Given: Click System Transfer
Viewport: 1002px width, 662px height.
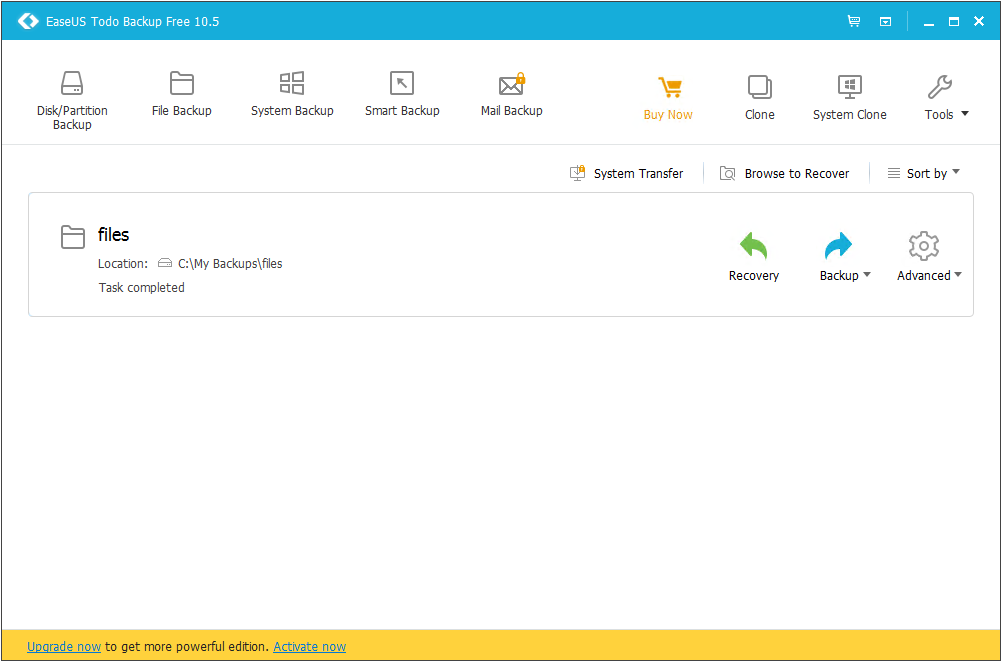Looking at the screenshot, I should click(x=626, y=173).
